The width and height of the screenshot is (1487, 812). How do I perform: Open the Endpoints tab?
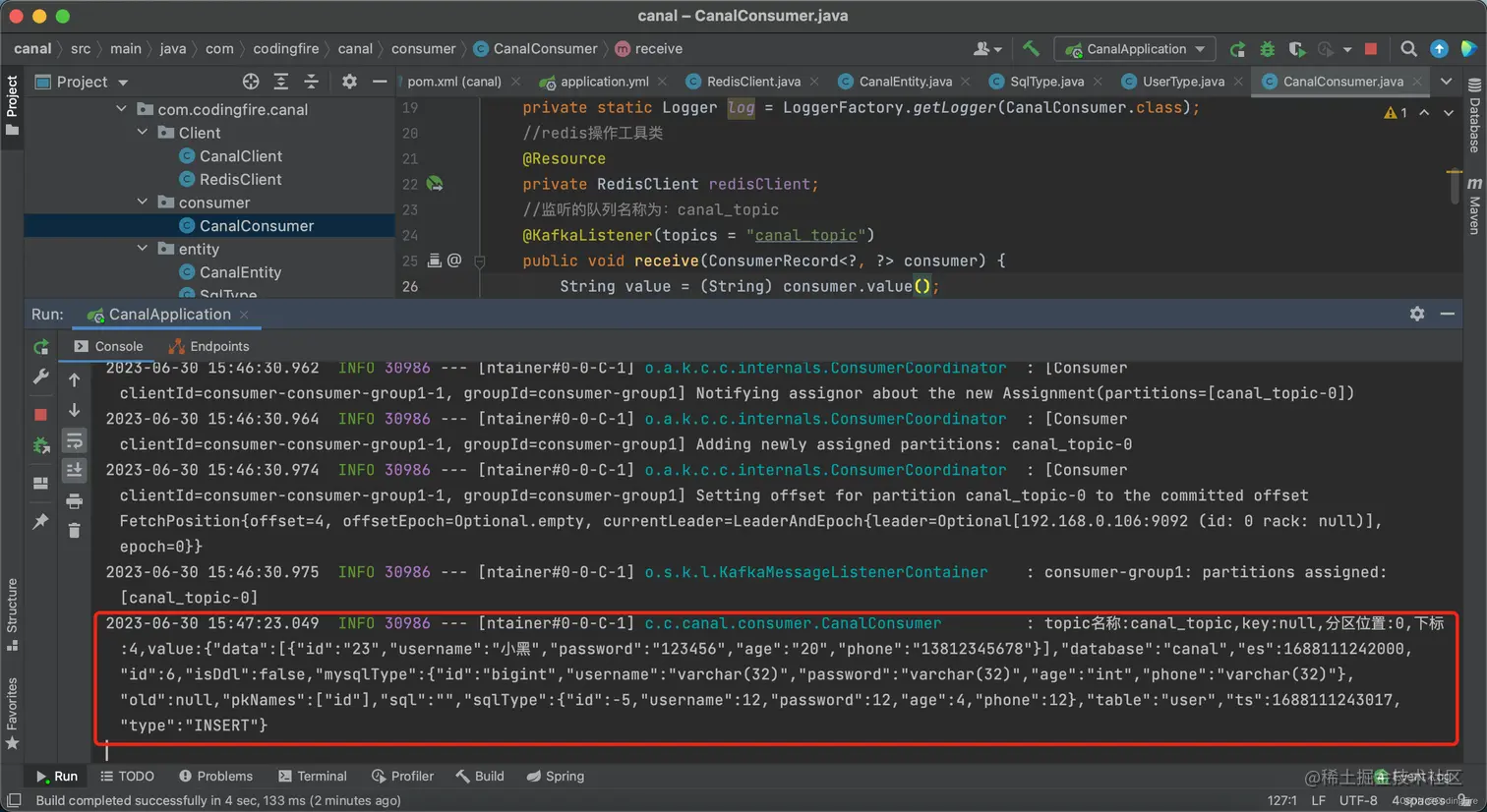pyautogui.click(x=208, y=346)
